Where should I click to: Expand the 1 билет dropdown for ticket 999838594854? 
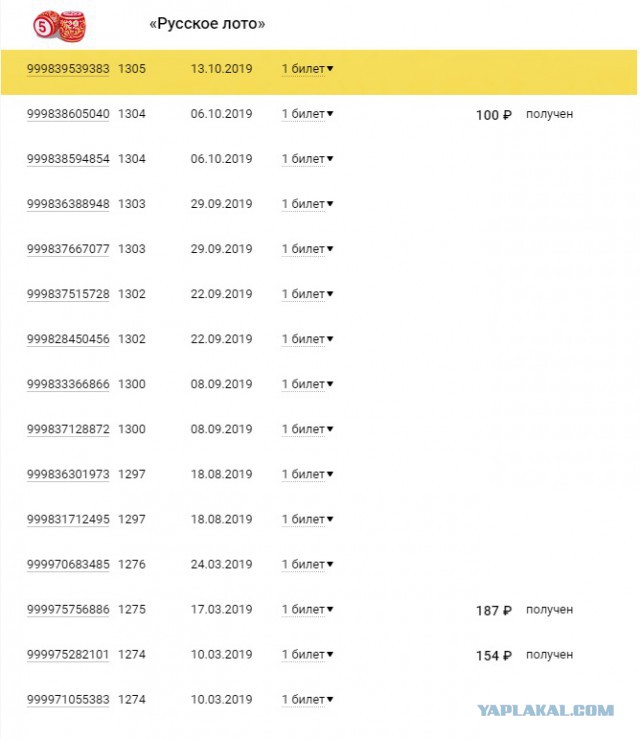(x=307, y=159)
